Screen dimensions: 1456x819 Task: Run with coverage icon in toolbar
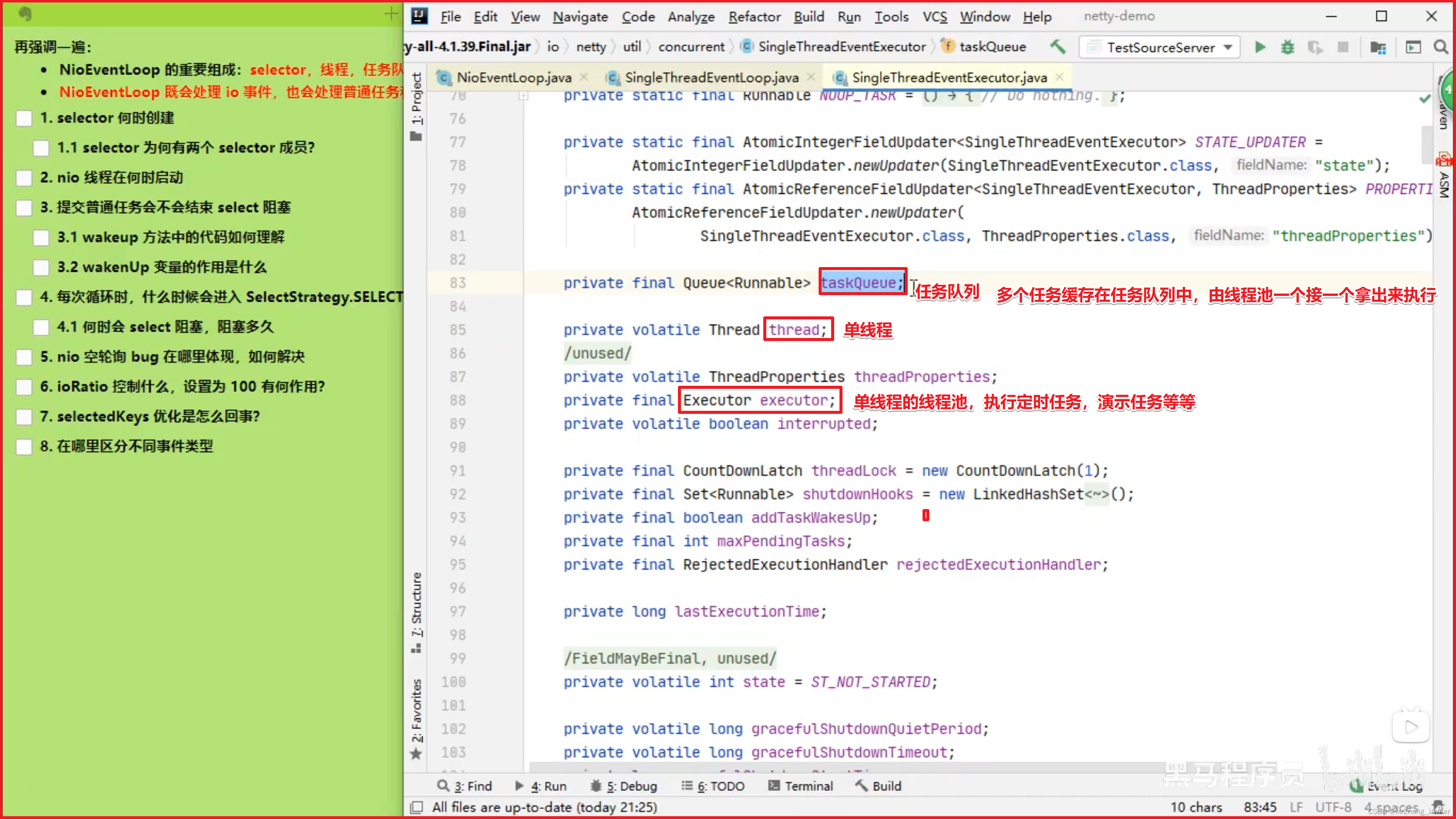coord(1315,47)
